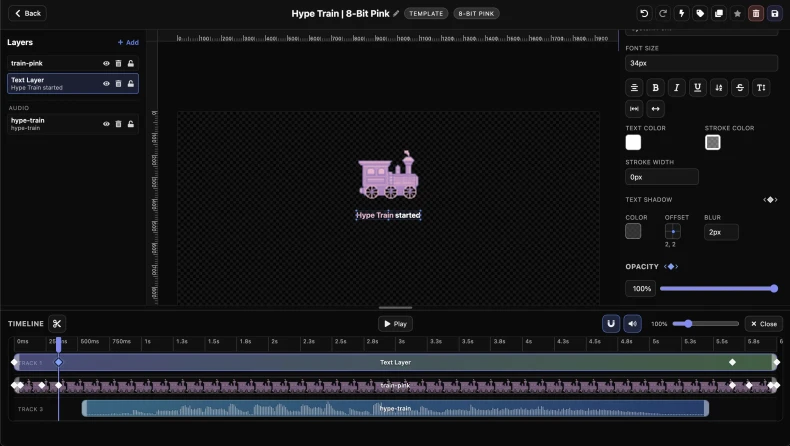Delete the train-pink layer via trash icon
The image size is (790, 446).
(x=118, y=63)
